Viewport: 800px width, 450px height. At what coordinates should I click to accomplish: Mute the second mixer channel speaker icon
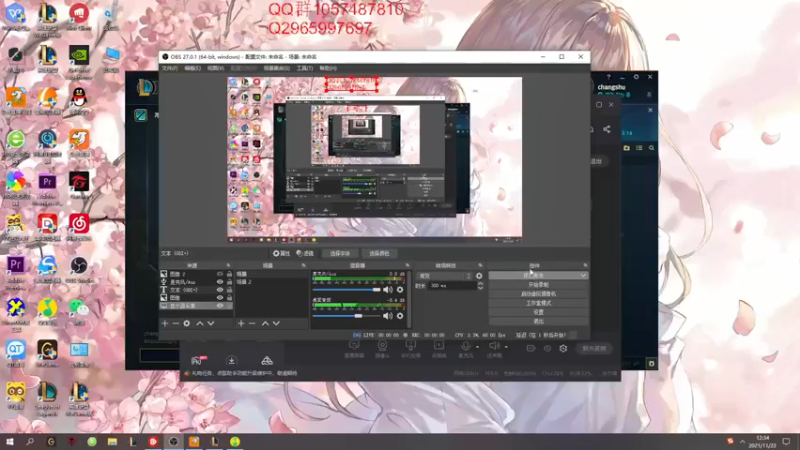[x=388, y=316]
